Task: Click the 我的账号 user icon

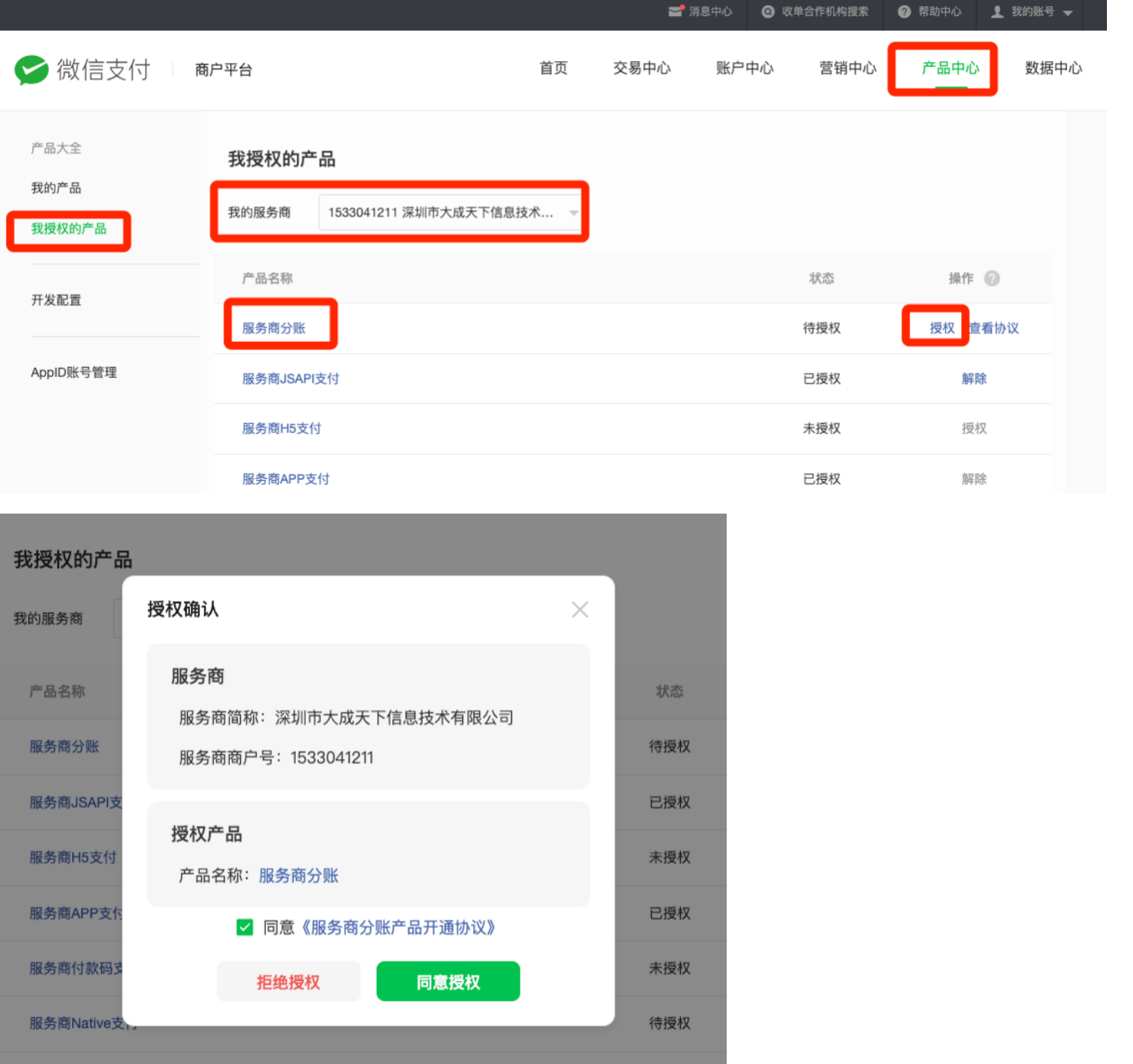Action: (997, 11)
